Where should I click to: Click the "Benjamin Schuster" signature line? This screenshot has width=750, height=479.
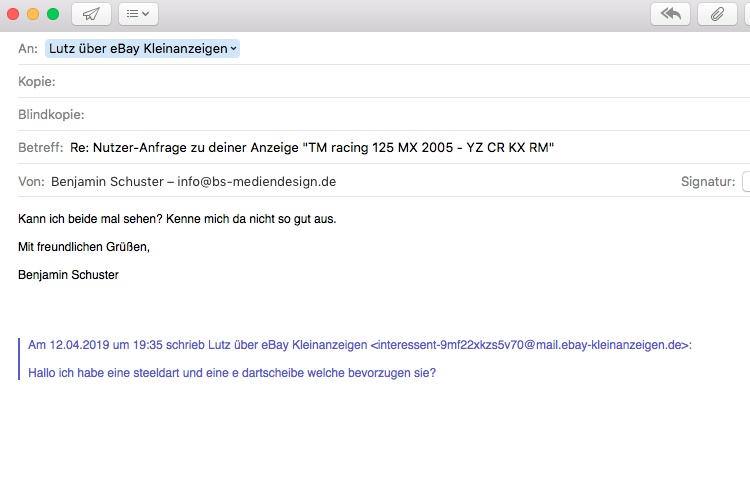(x=68, y=275)
